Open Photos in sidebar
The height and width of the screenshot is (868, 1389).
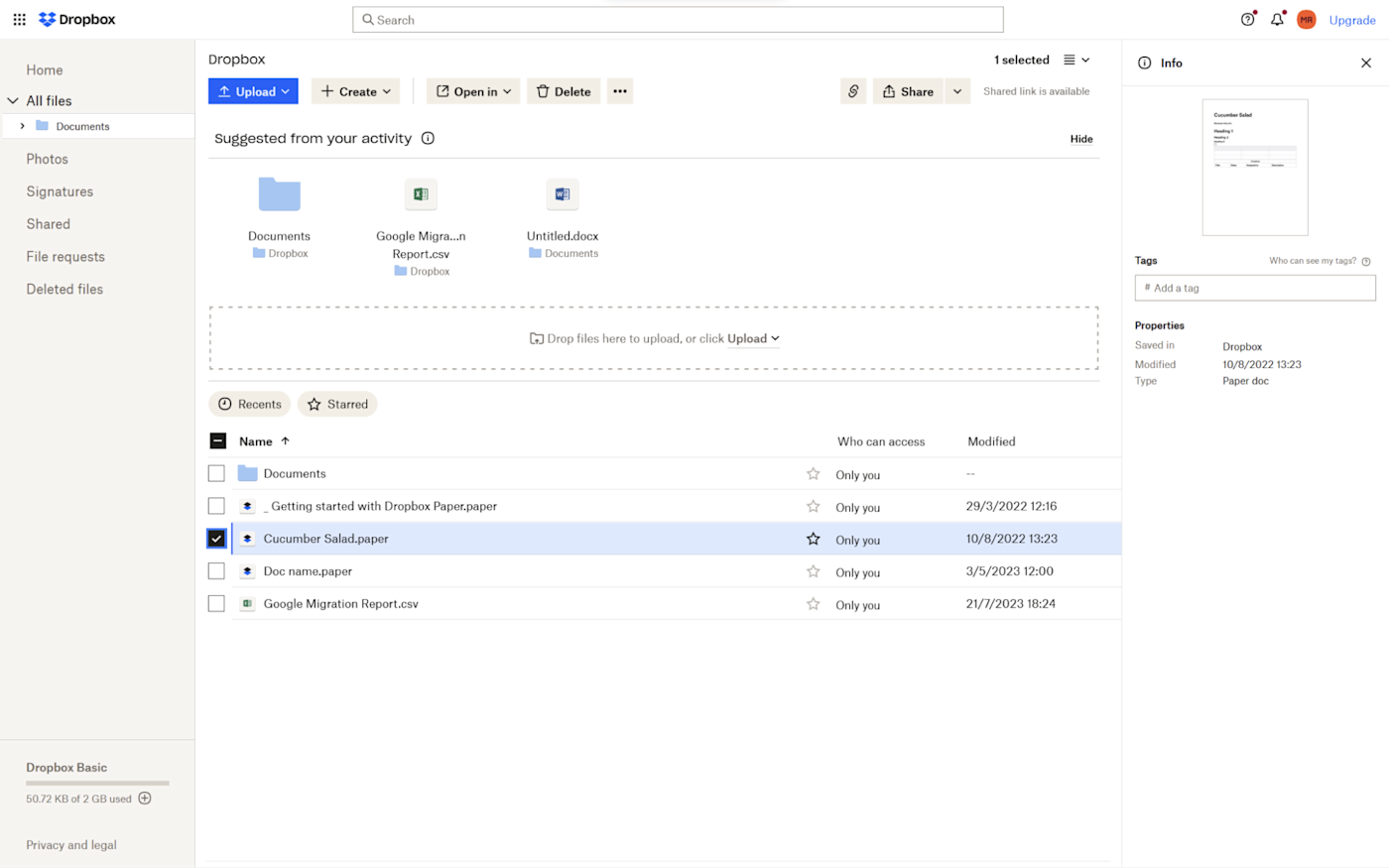coord(48,159)
